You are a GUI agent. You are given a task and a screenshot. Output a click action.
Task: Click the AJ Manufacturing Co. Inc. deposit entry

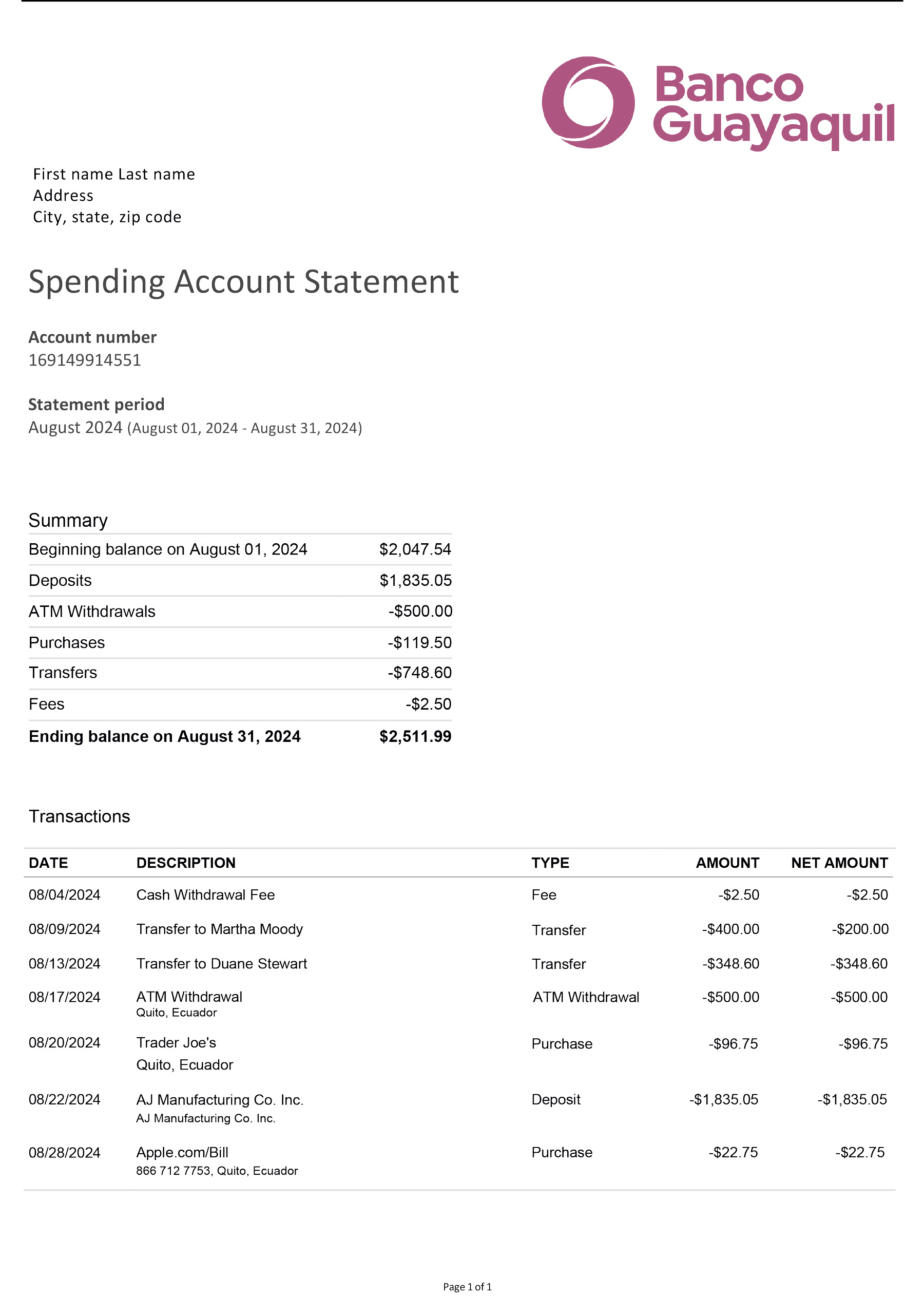click(220, 1100)
